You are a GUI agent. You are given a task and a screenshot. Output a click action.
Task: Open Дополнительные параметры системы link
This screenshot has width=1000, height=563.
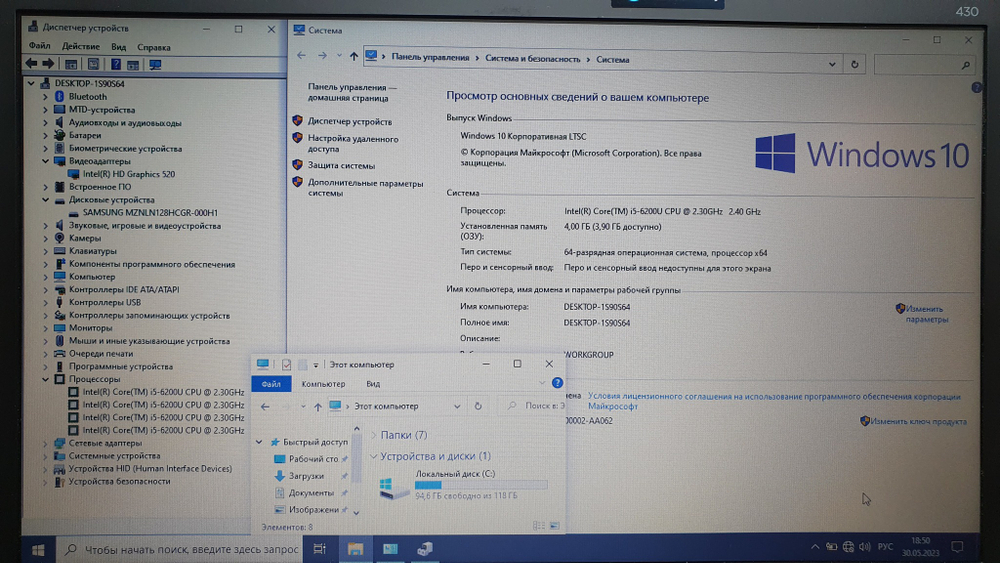tap(365, 188)
